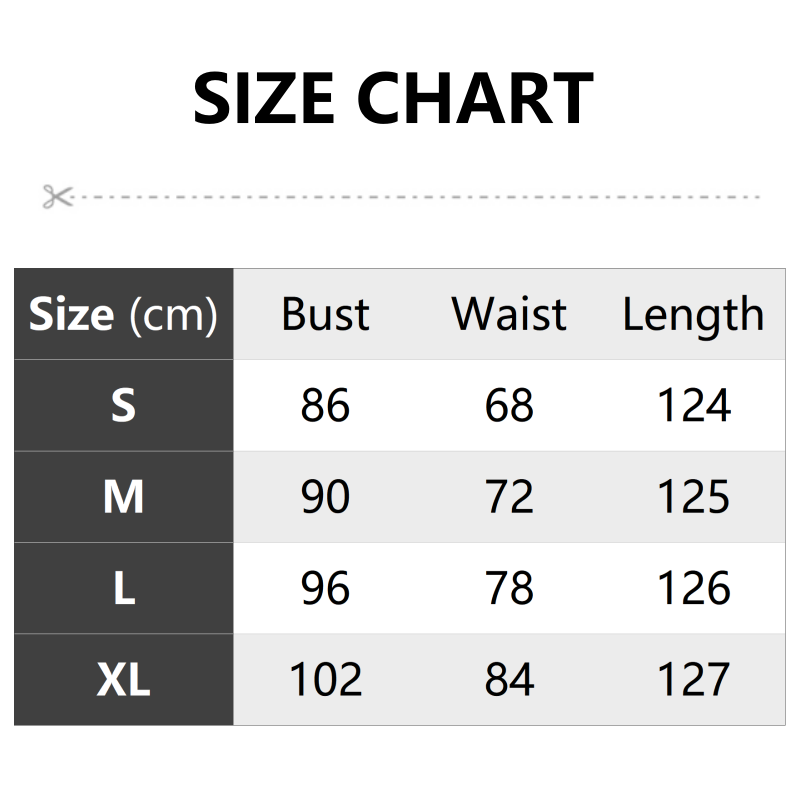Click the XL bust value 102
The height and width of the screenshot is (800, 800).
pos(325,680)
